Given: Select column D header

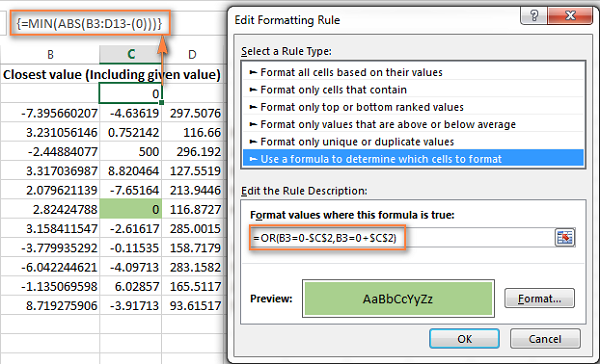Looking at the screenshot, I should pos(192,54).
